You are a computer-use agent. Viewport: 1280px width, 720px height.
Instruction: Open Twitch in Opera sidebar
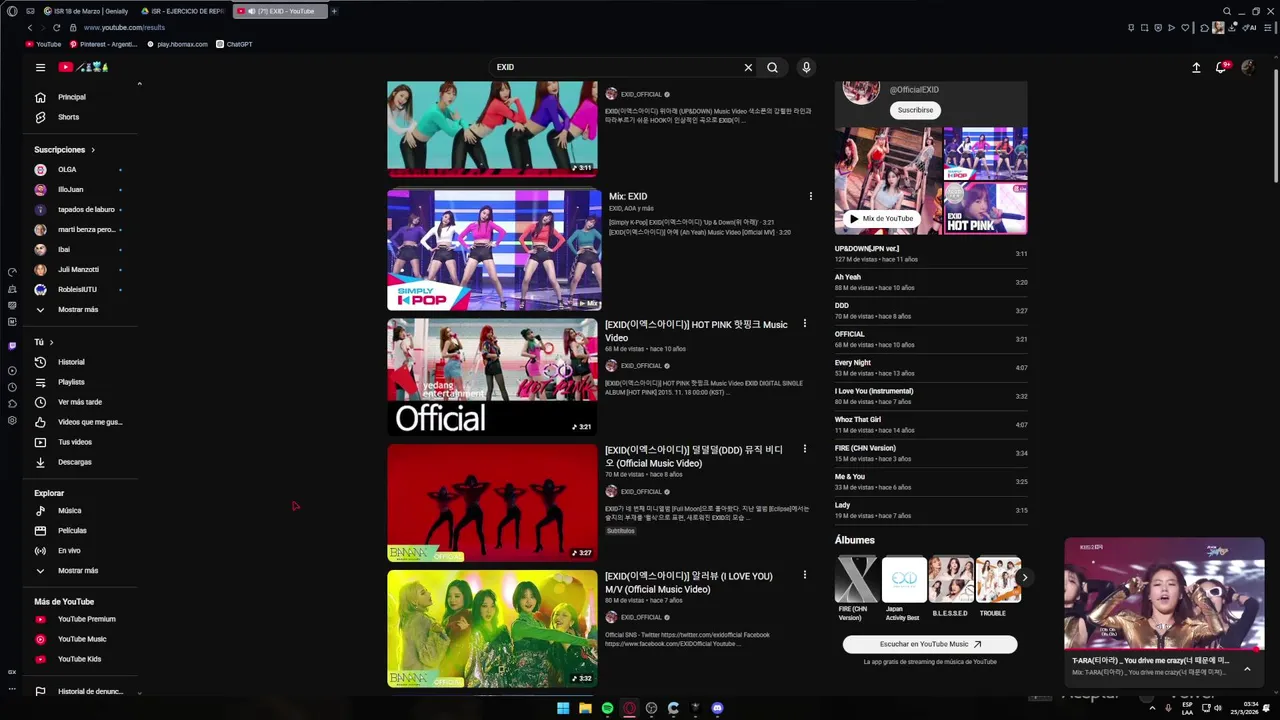pos(12,346)
